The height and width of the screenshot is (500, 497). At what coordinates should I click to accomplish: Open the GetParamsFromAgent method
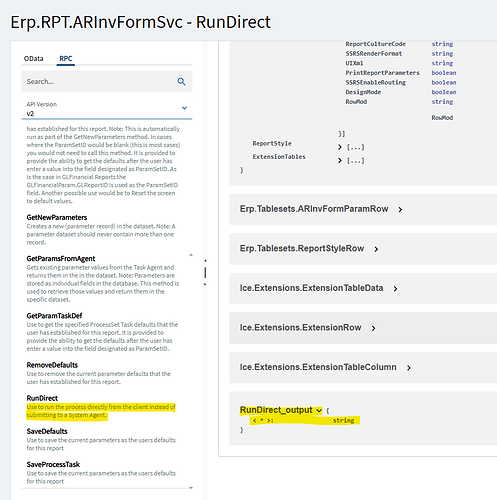pos(61,259)
